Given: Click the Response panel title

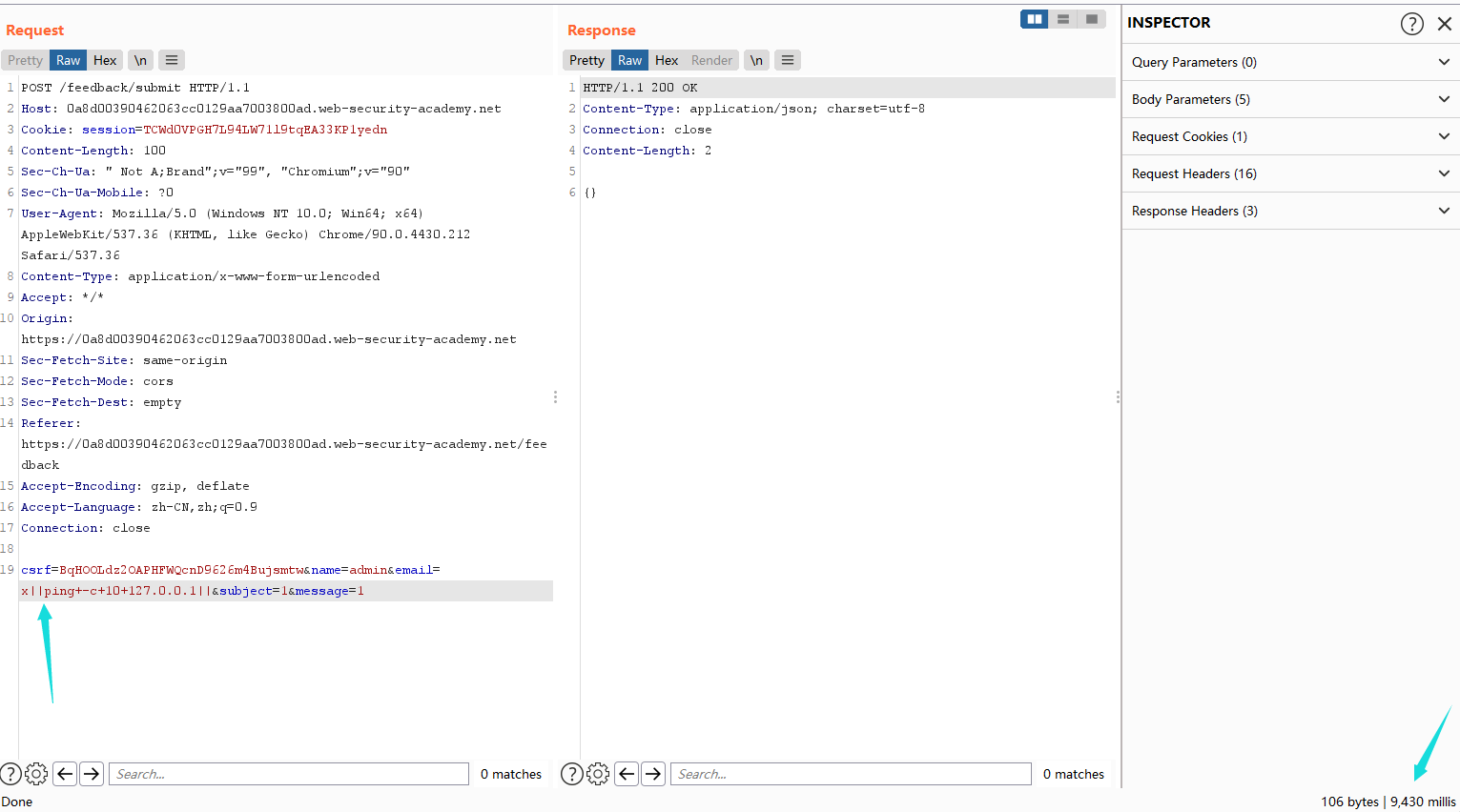Looking at the screenshot, I should click(x=601, y=30).
